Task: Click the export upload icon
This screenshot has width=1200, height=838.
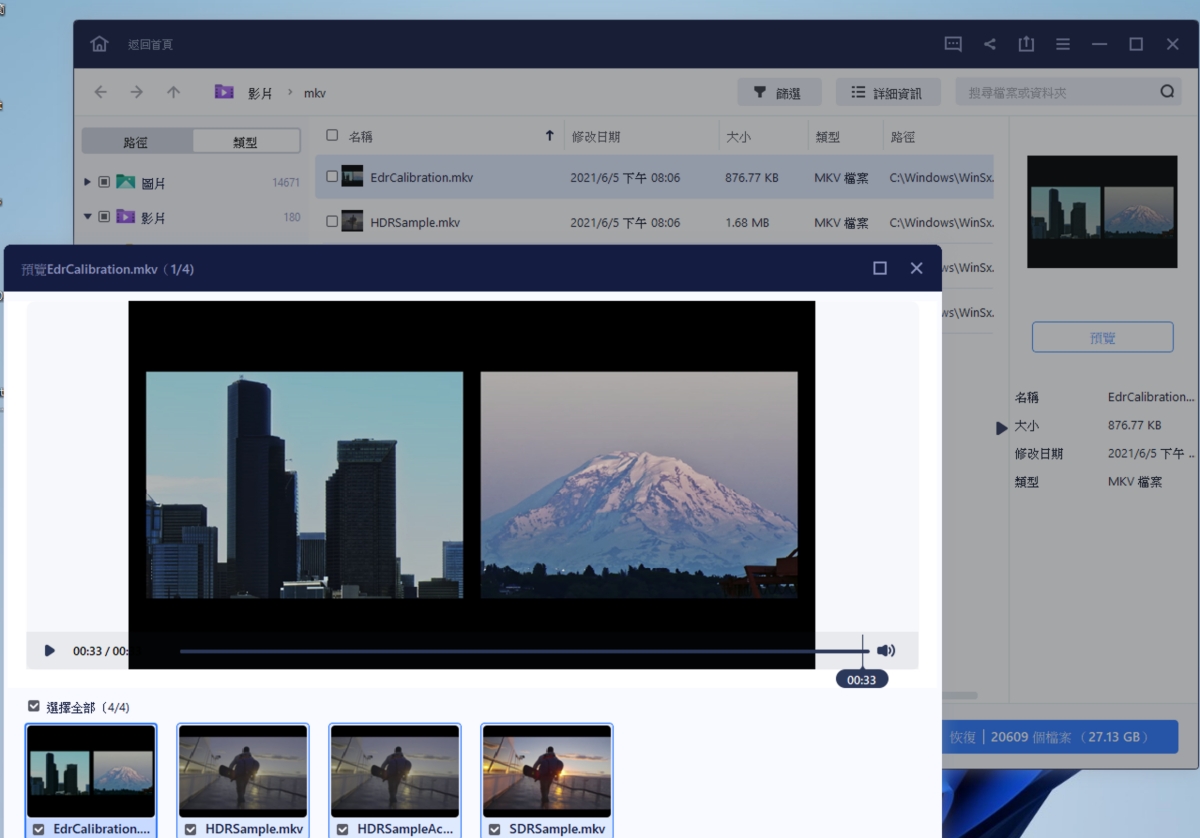Action: [x=1026, y=45]
